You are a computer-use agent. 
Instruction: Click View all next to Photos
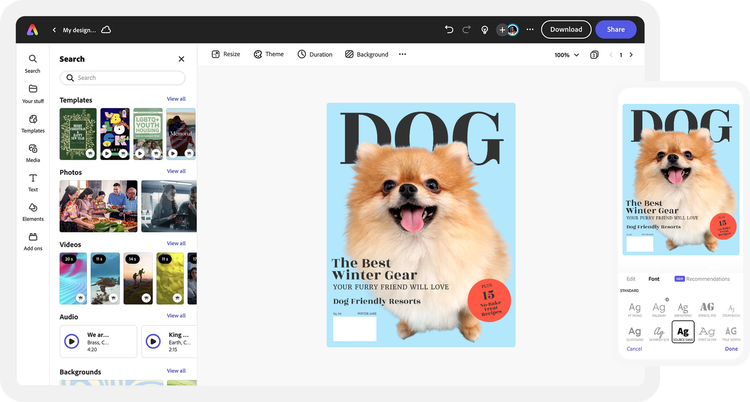pyautogui.click(x=176, y=171)
